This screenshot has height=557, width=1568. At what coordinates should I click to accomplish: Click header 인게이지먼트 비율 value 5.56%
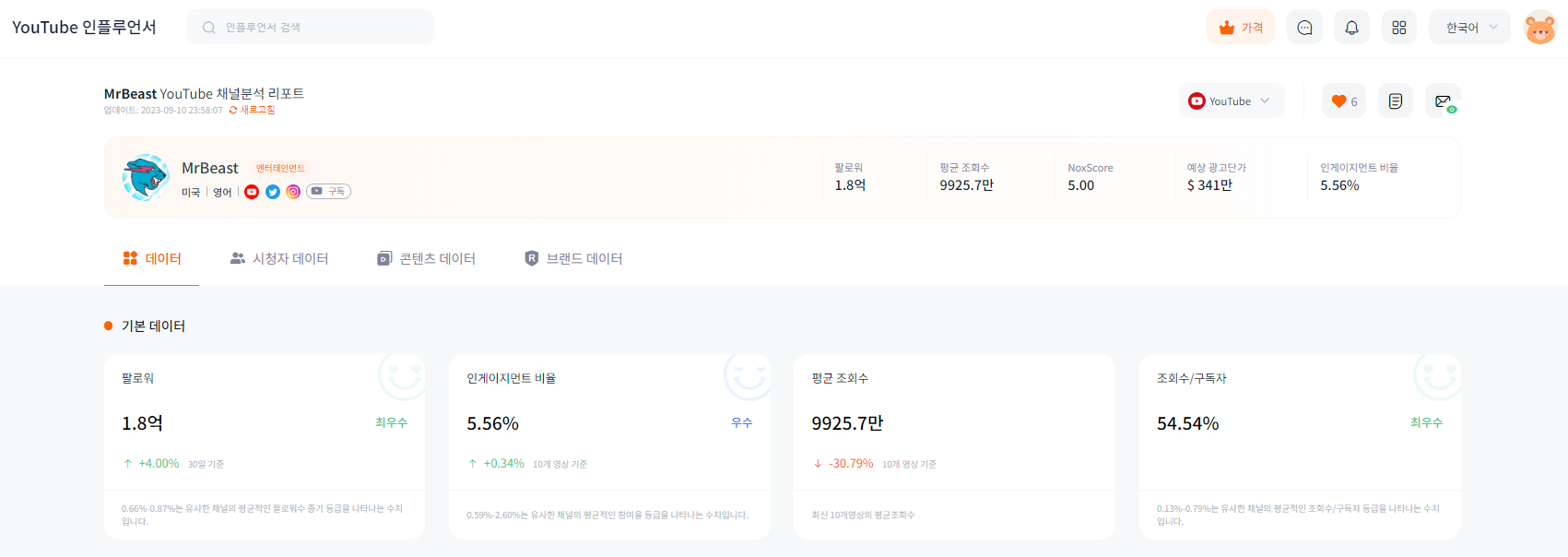[x=1339, y=185]
